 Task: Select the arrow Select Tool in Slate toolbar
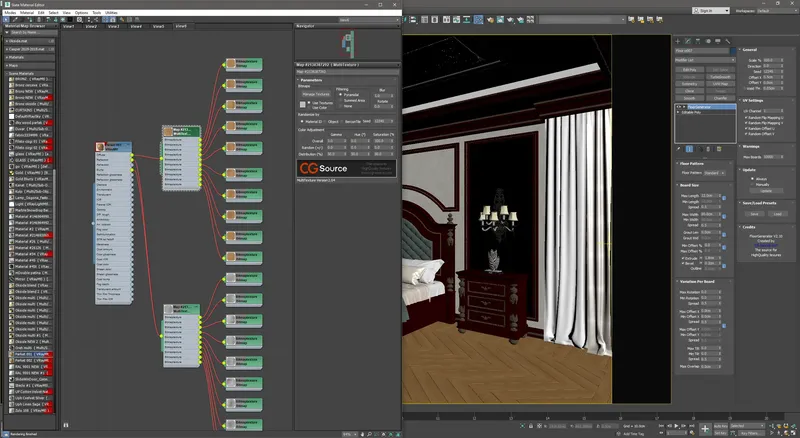click(7, 20)
